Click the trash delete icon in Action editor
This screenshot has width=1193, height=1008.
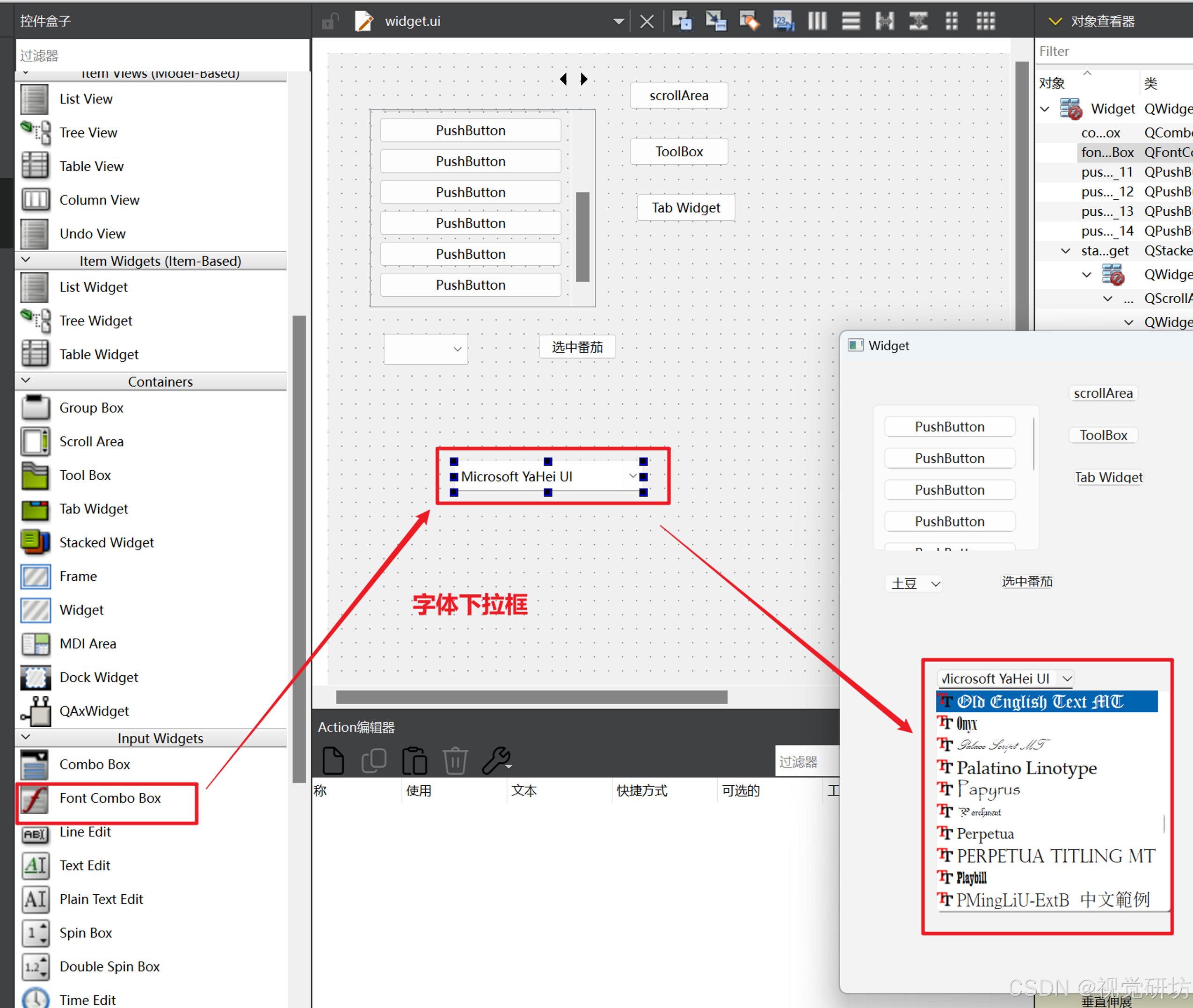[455, 760]
